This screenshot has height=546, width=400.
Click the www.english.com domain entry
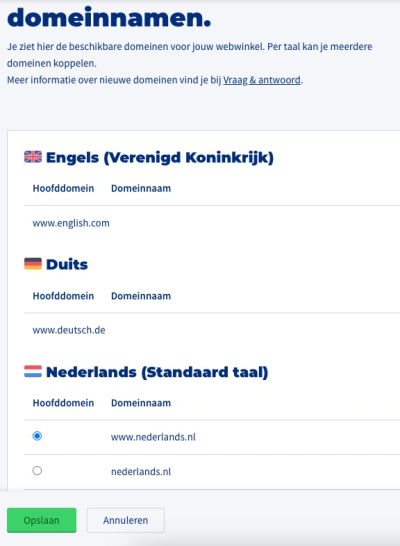[x=71, y=223]
